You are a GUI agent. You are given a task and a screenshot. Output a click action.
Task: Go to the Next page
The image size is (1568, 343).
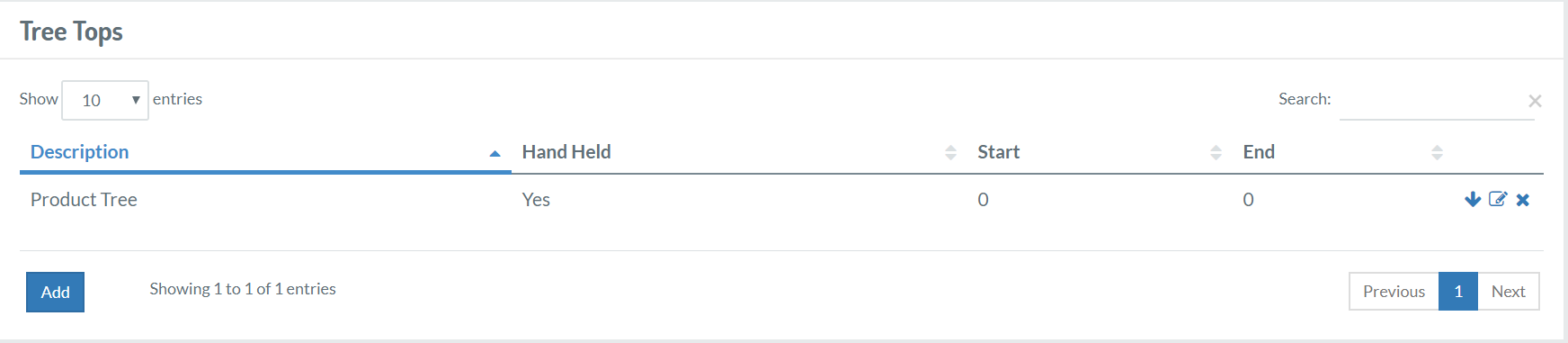[x=1508, y=291]
